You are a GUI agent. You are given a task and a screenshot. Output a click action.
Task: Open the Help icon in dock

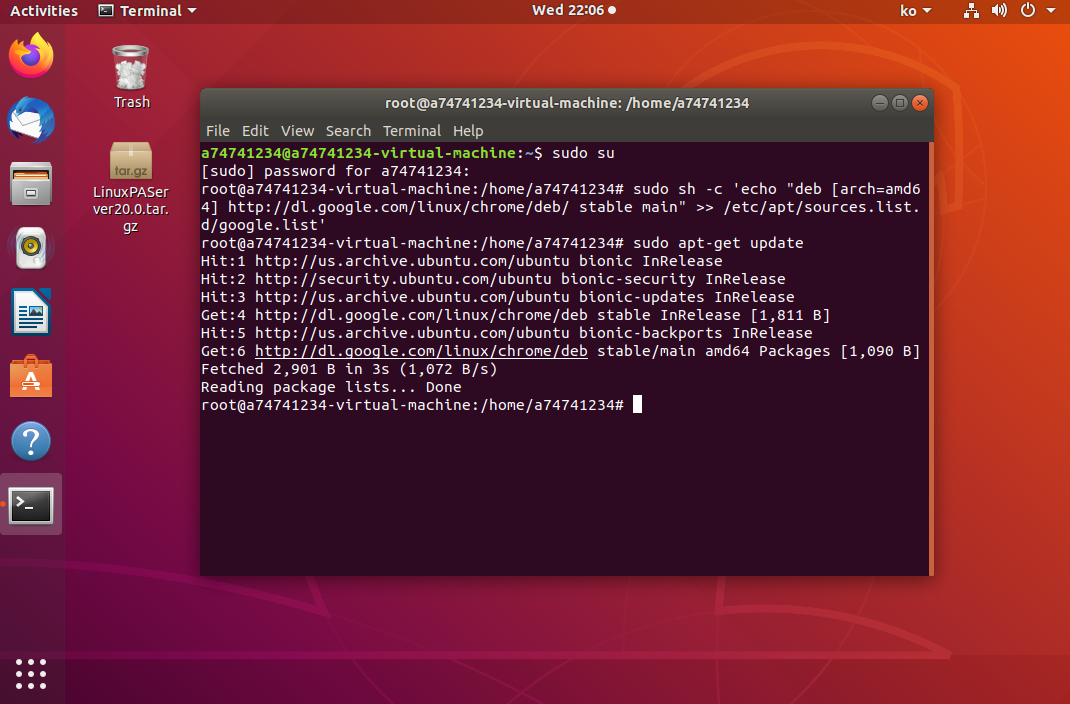pyautogui.click(x=31, y=441)
